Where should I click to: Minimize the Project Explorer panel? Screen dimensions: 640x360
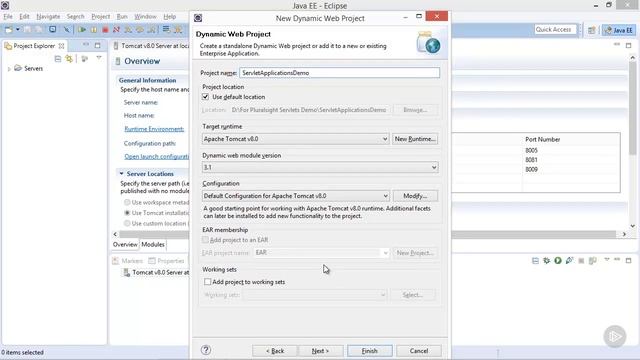click(86, 45)
